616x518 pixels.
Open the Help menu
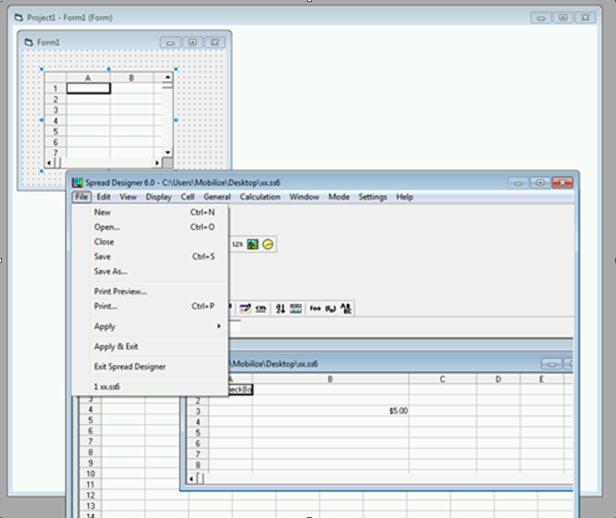pyautogui.click(x=405, y=197)
